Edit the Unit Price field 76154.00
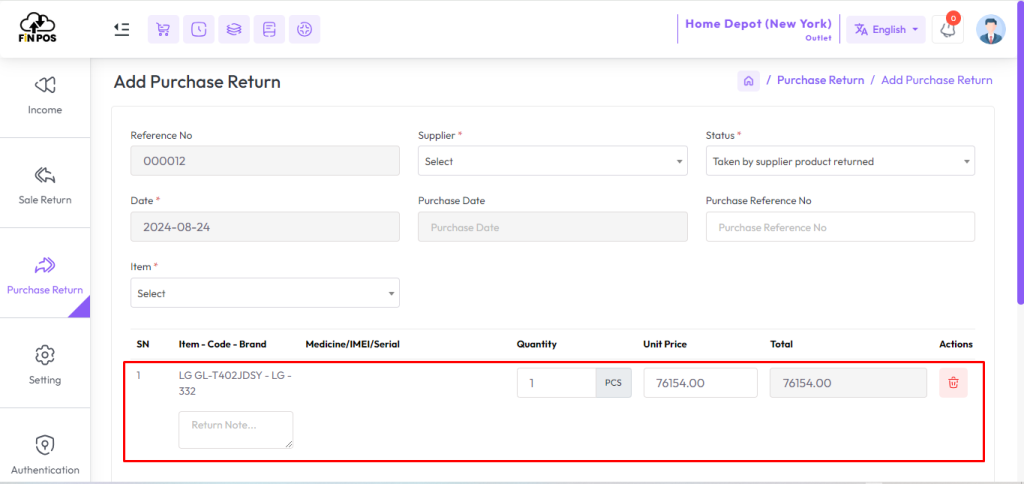The image size is (1024, 484). [701, 383]
